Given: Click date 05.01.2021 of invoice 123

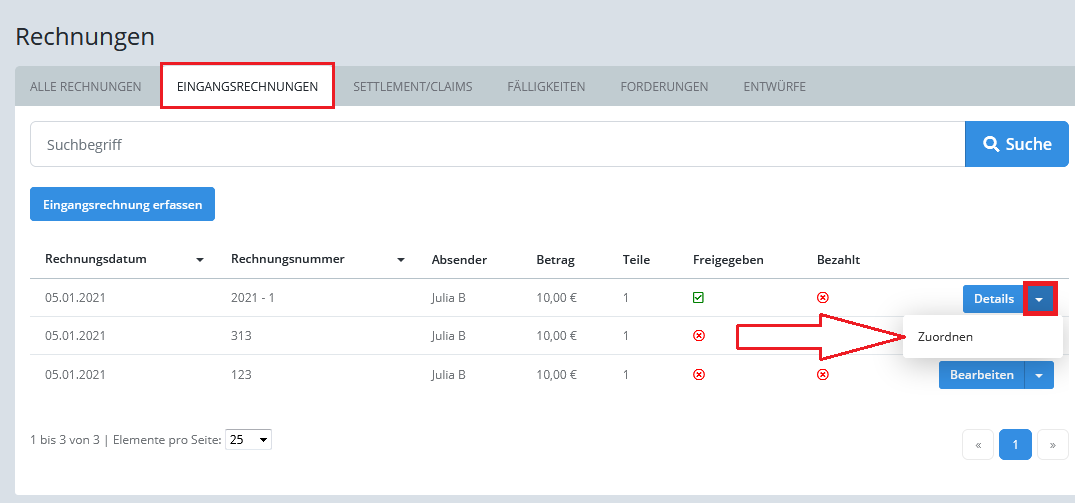Looking at the screenshot, I should [75, 375].
